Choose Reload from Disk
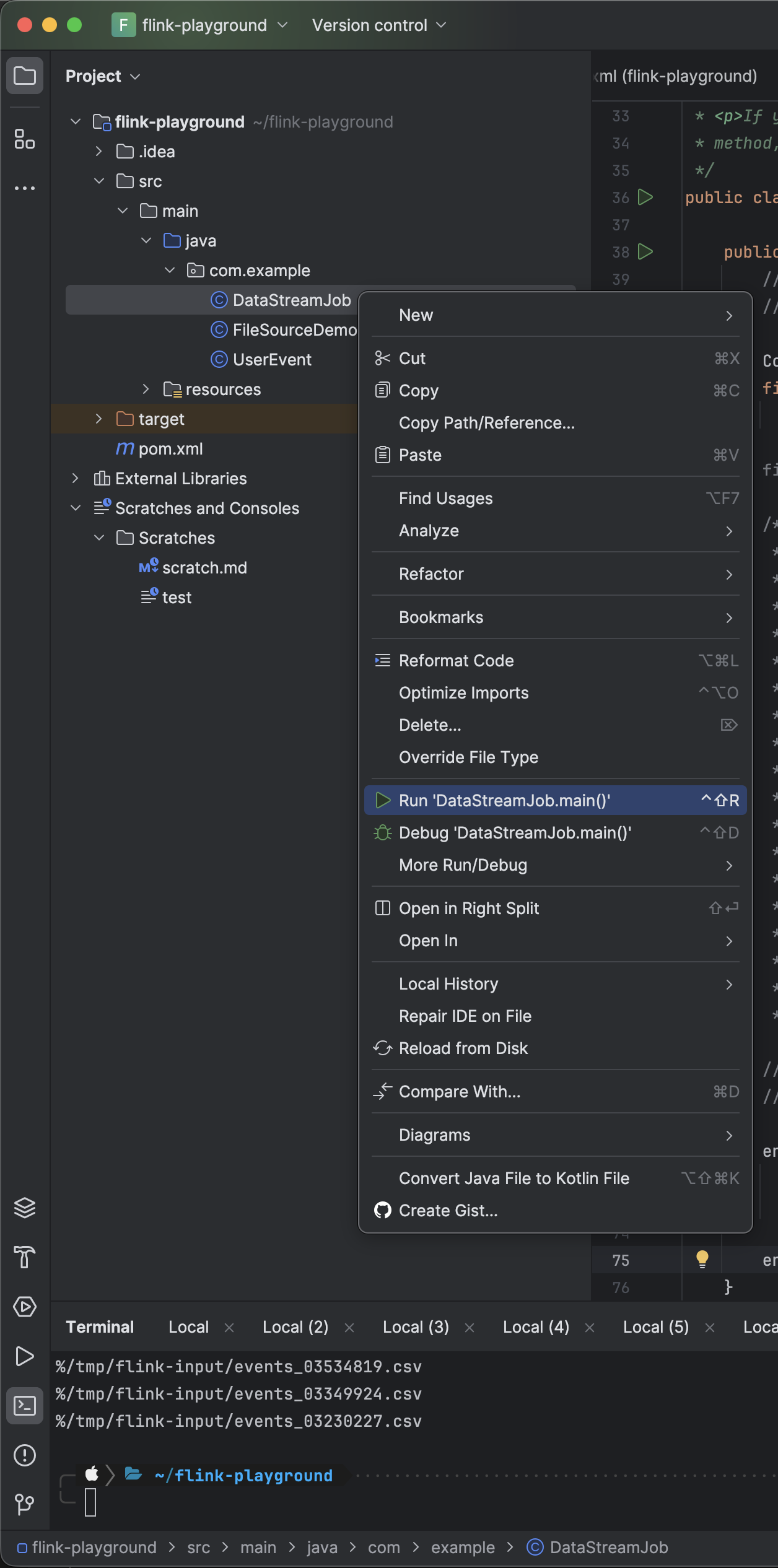The image size is (778, 1568). [556, 1048]
